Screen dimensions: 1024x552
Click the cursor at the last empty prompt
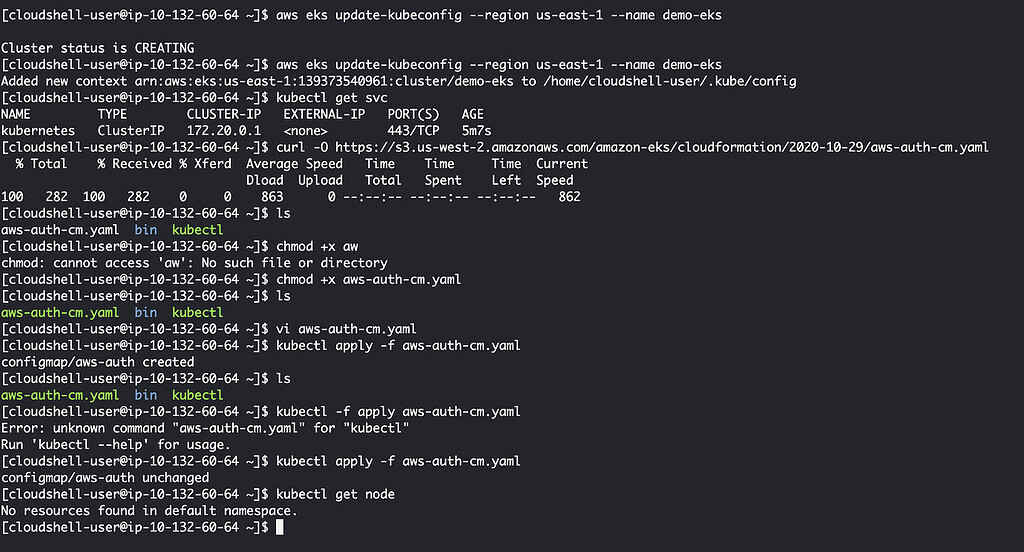click(281, 527)
